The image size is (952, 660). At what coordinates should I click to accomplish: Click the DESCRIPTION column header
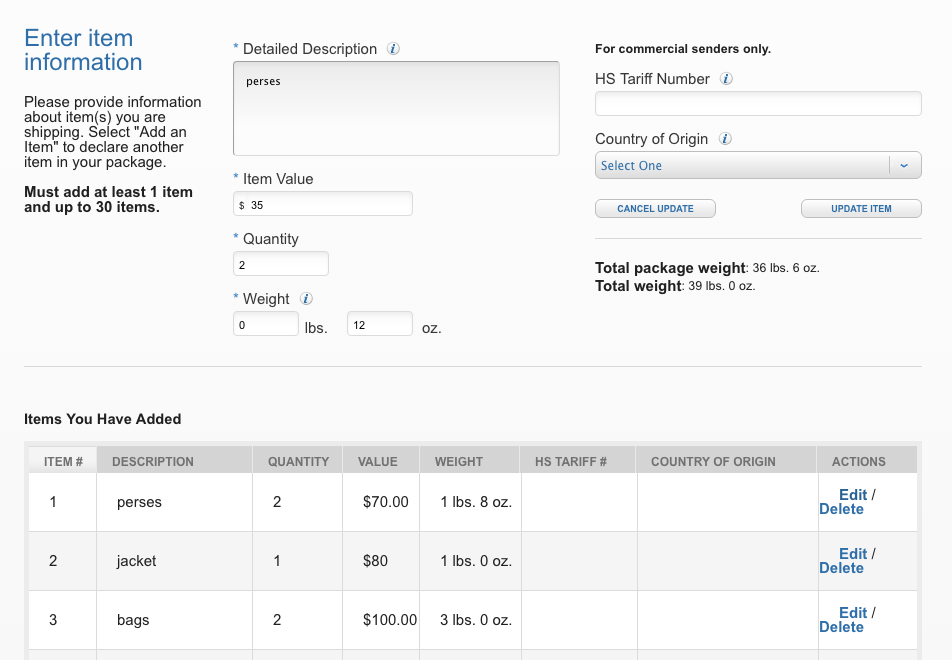[174, 461]
